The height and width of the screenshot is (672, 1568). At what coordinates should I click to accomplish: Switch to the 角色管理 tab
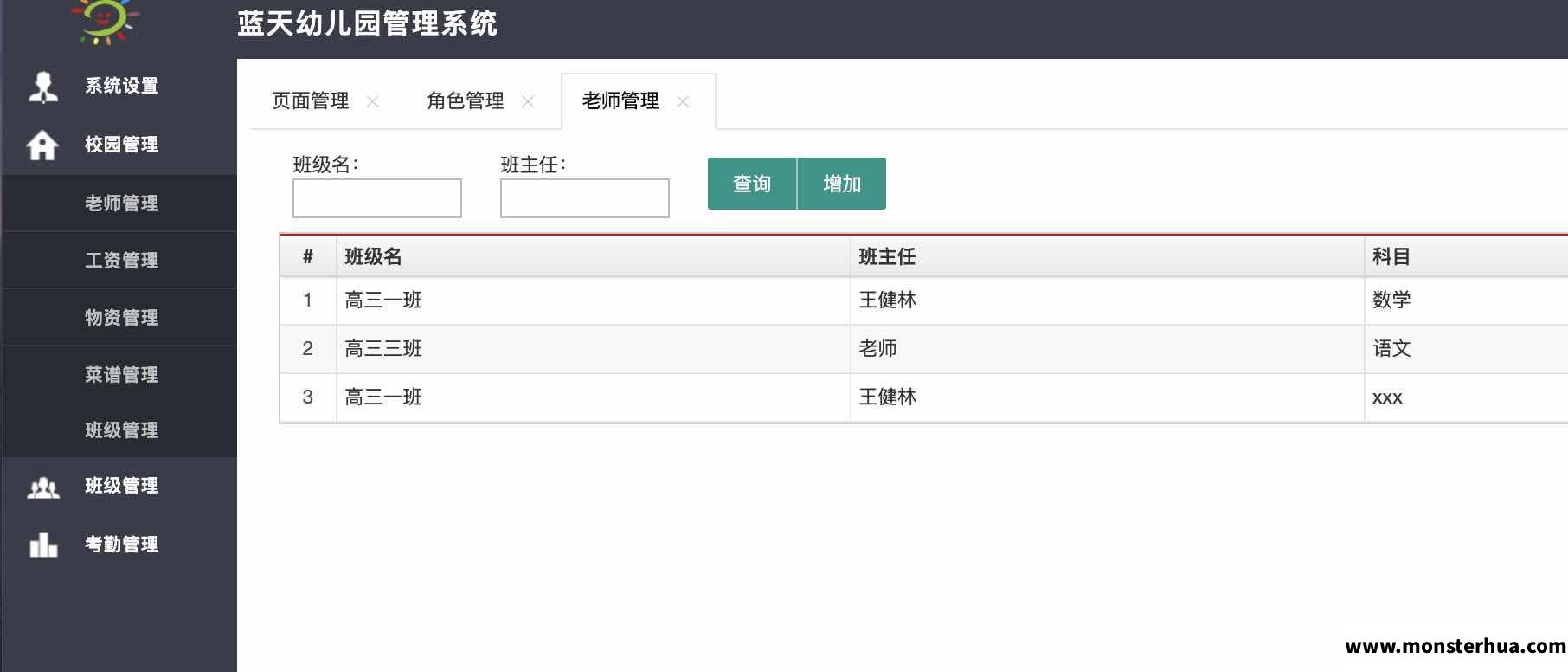coord(466,100)
